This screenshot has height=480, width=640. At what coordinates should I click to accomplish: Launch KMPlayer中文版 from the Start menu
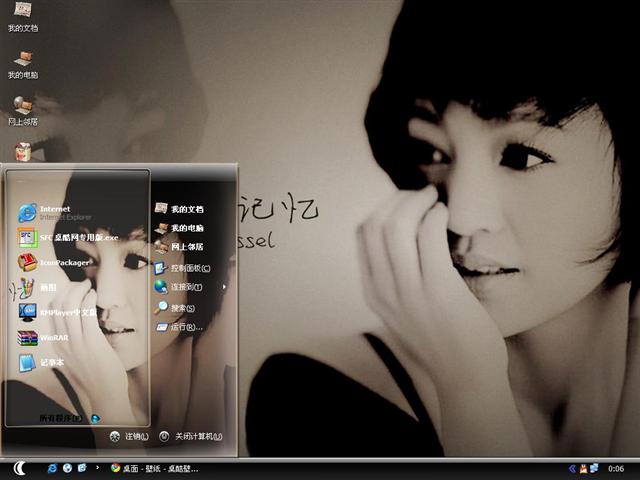(x=57, y=312)
